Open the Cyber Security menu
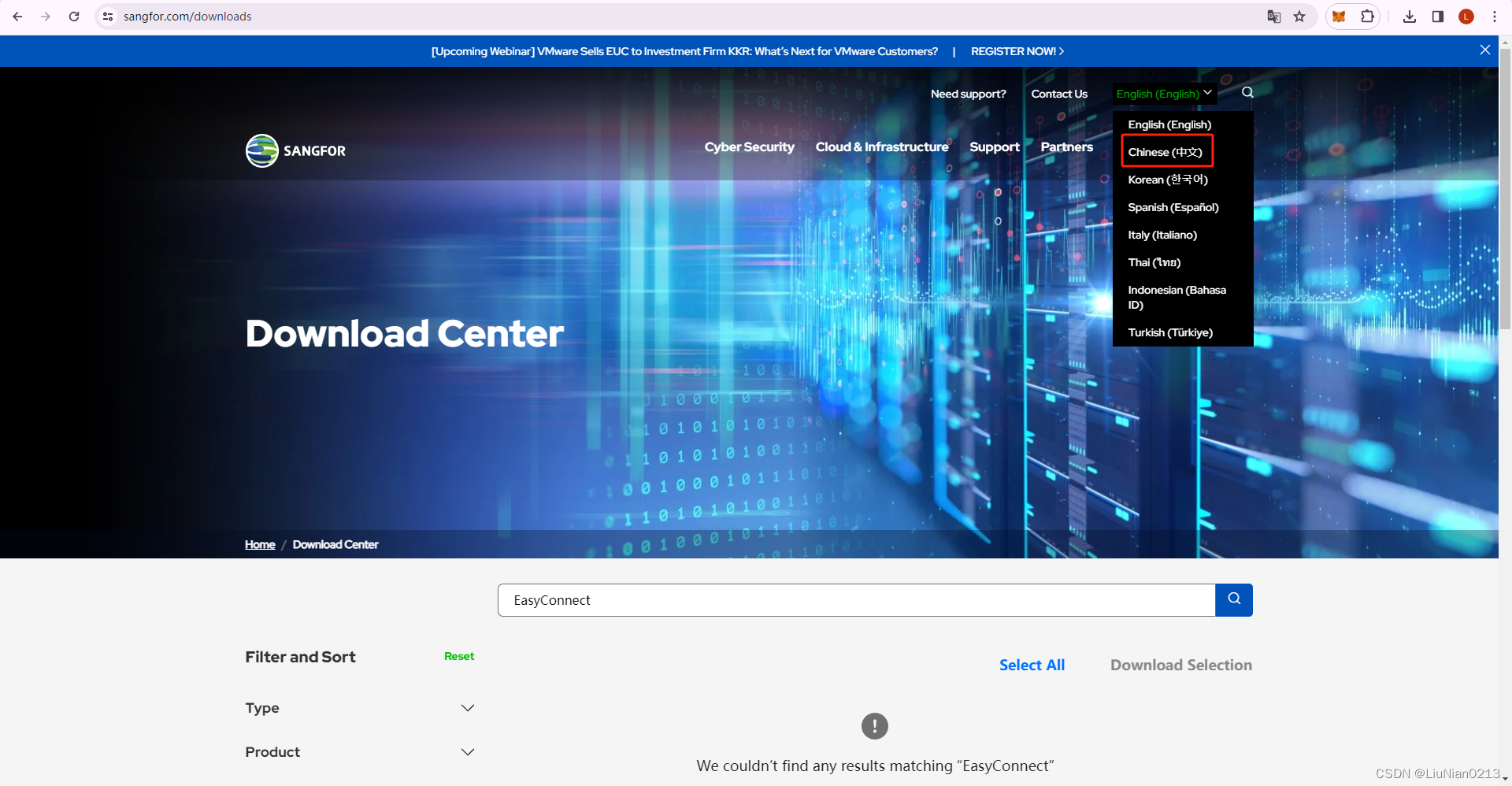 tap(749, 147)
